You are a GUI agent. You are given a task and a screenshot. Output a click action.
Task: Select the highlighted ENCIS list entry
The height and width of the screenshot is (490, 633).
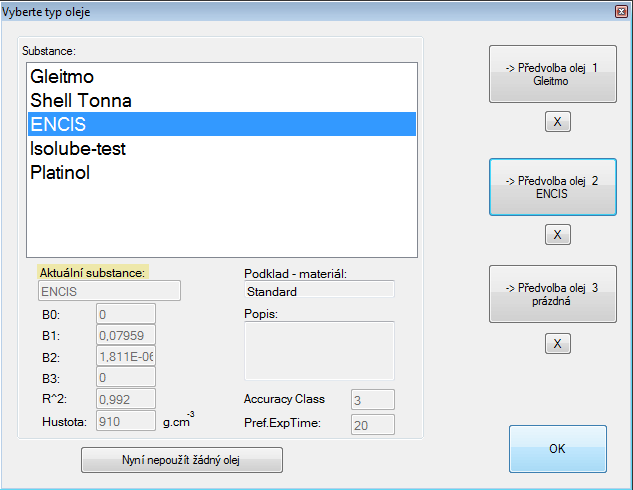click(x=222, y=124)
